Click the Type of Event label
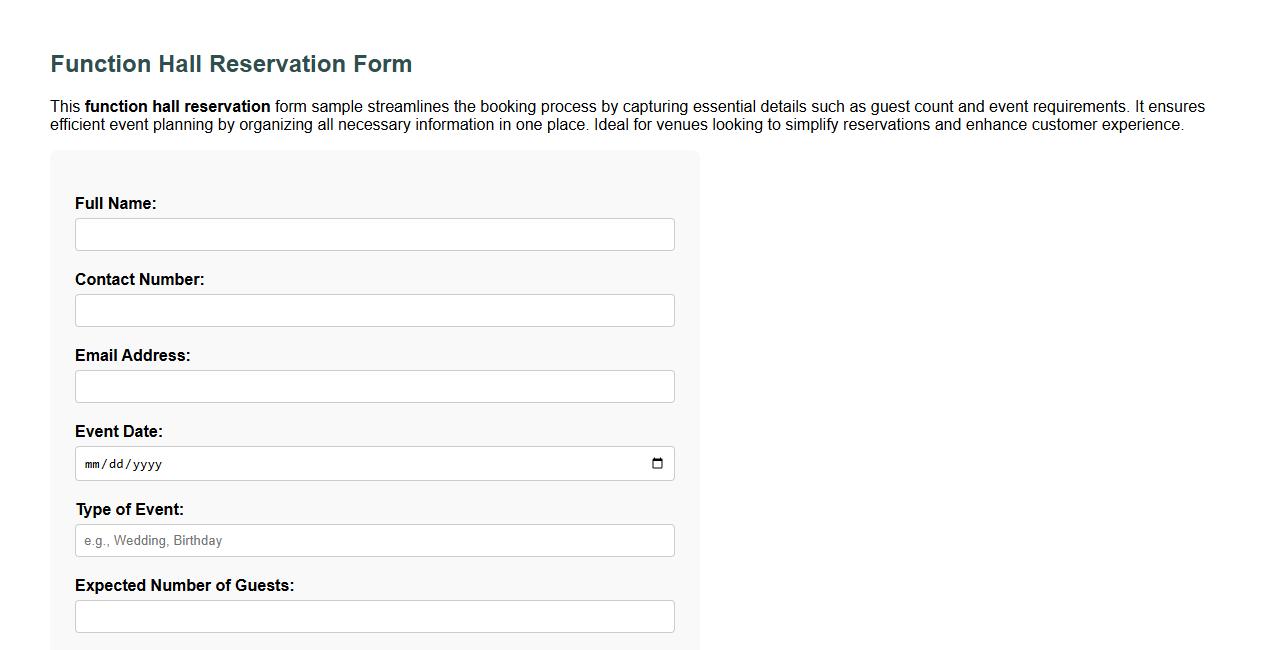Viewport: 1278px width, 650px height. click(x=130, y=509)
